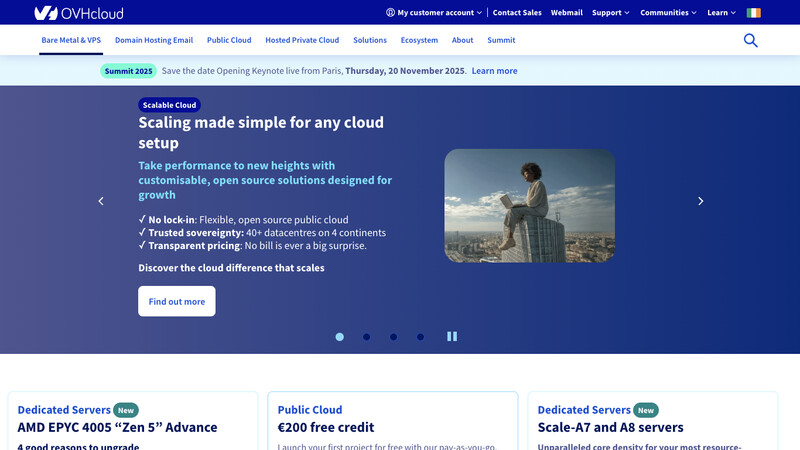Follow the Summit 2025 Learn more link
The image size is (800, 450).
coord(494,71)
